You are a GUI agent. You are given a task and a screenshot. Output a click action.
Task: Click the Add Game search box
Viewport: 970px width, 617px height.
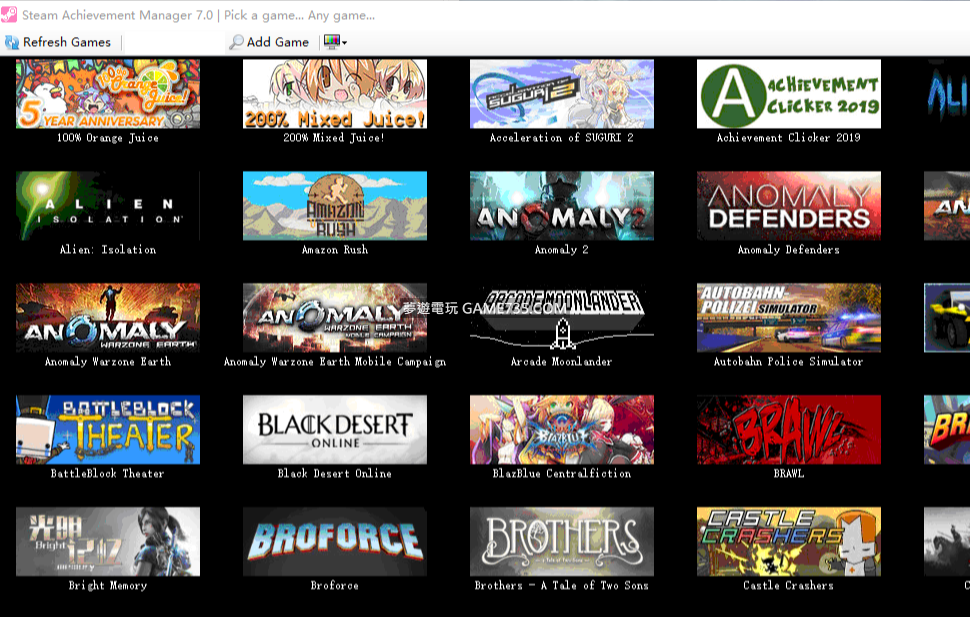point(174,42)
